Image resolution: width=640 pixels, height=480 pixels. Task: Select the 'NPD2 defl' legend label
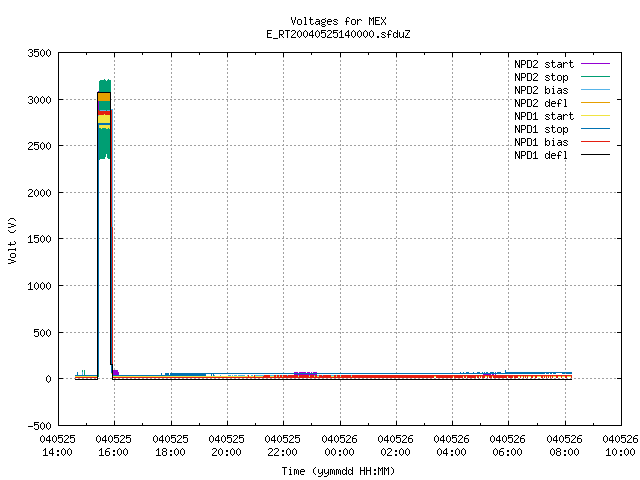tap(541, 103)
